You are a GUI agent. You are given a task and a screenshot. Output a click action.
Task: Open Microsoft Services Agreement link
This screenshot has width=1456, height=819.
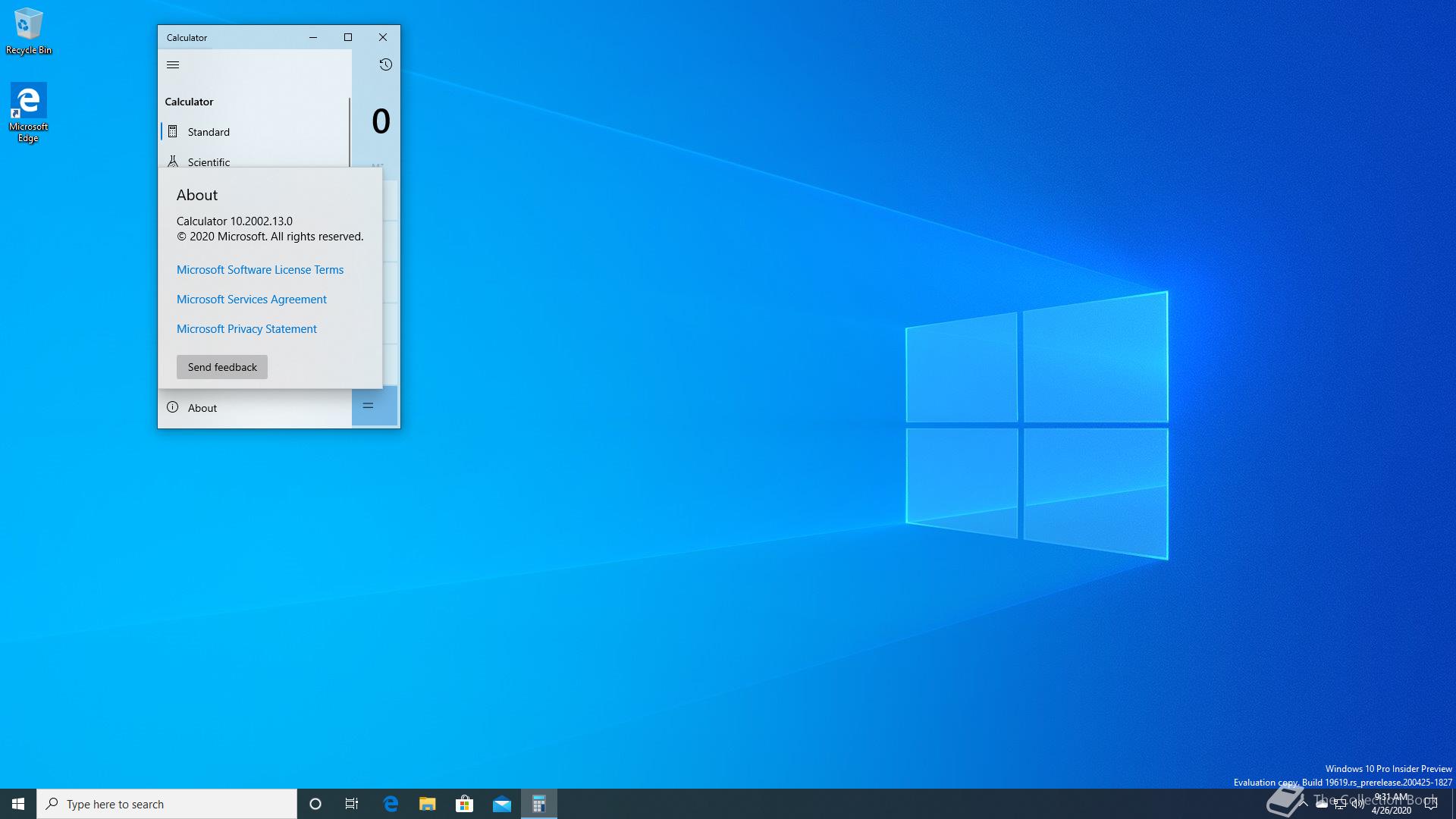252,300
